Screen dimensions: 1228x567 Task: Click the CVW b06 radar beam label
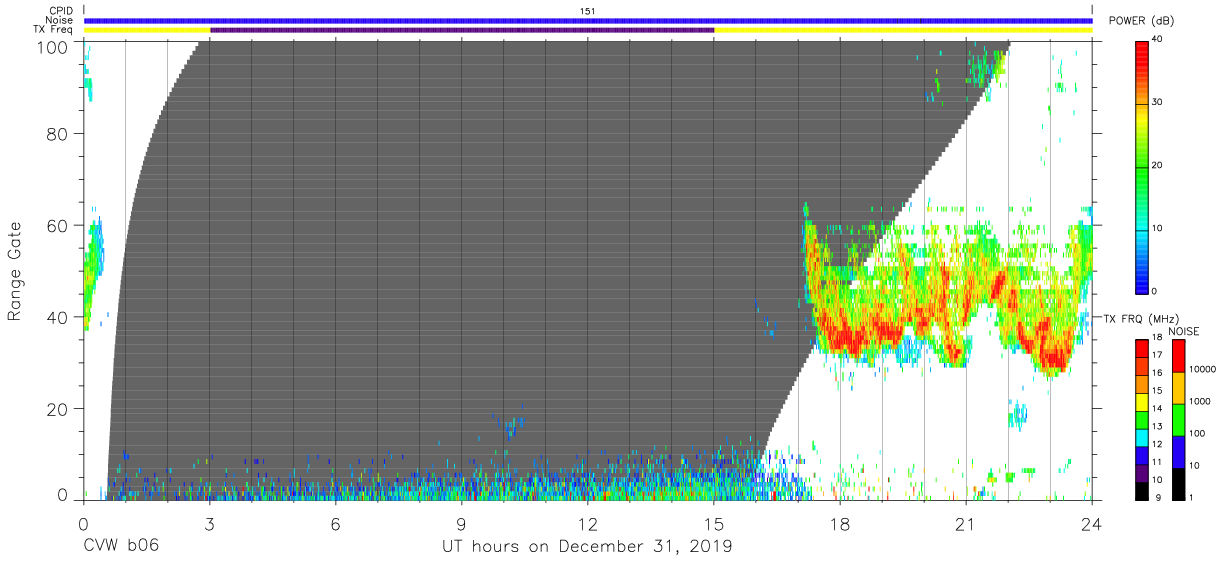[x=120, y=547]
